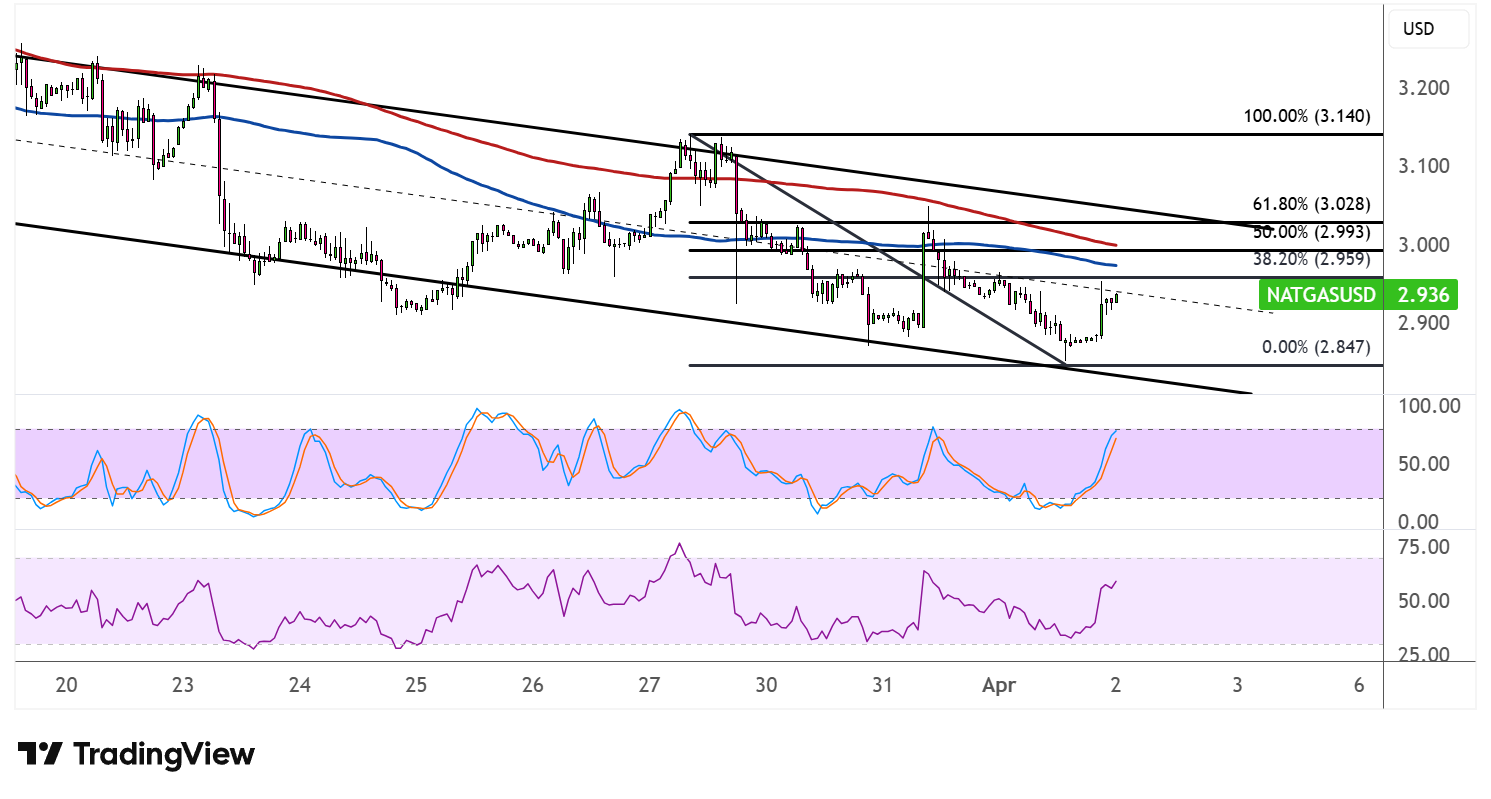The height and width of the screenshot is (799, 1491).
Task: Click date 24 on the time axis
Action: [x=300, y=685]
